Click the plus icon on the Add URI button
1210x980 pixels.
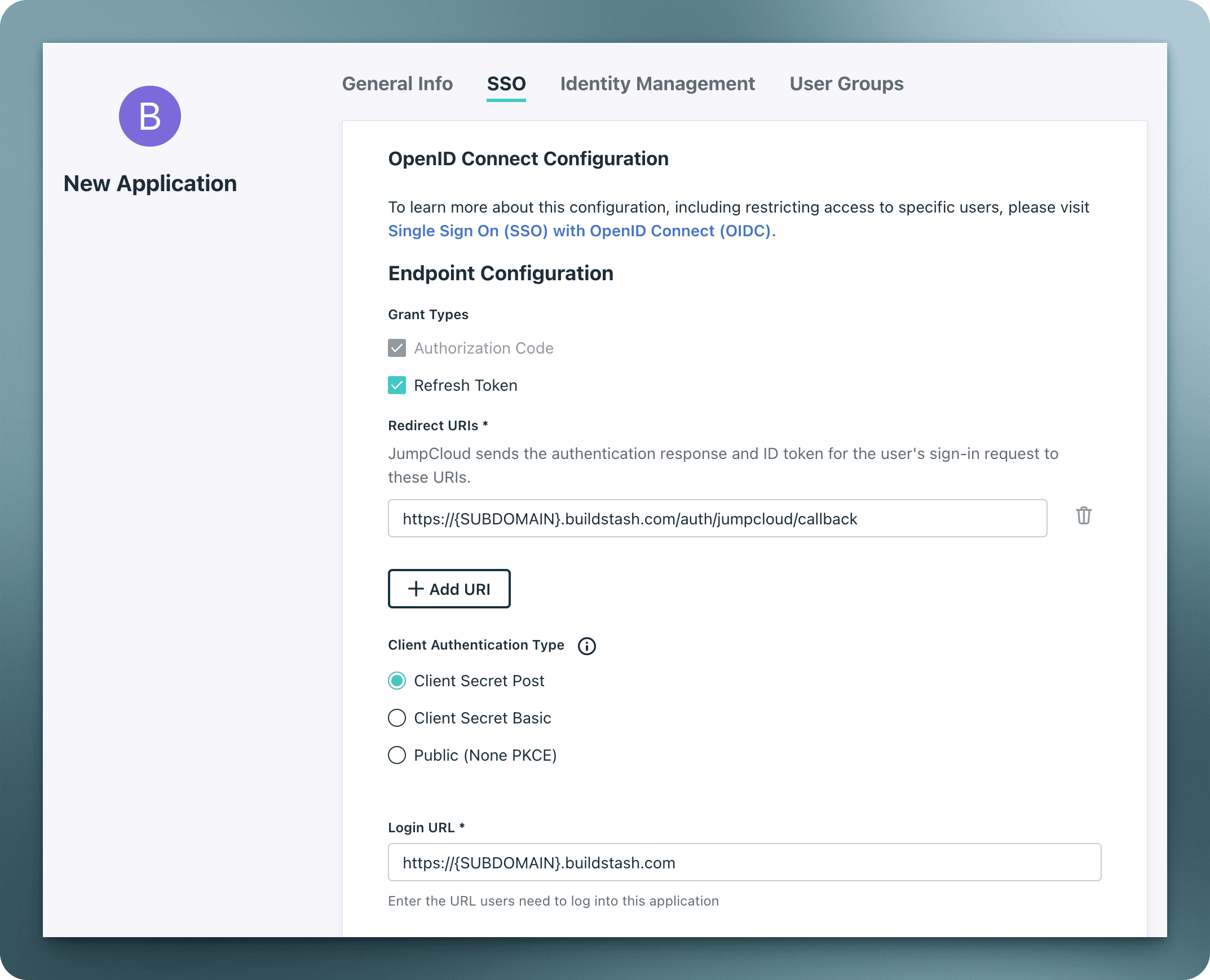tap(416, 589)
